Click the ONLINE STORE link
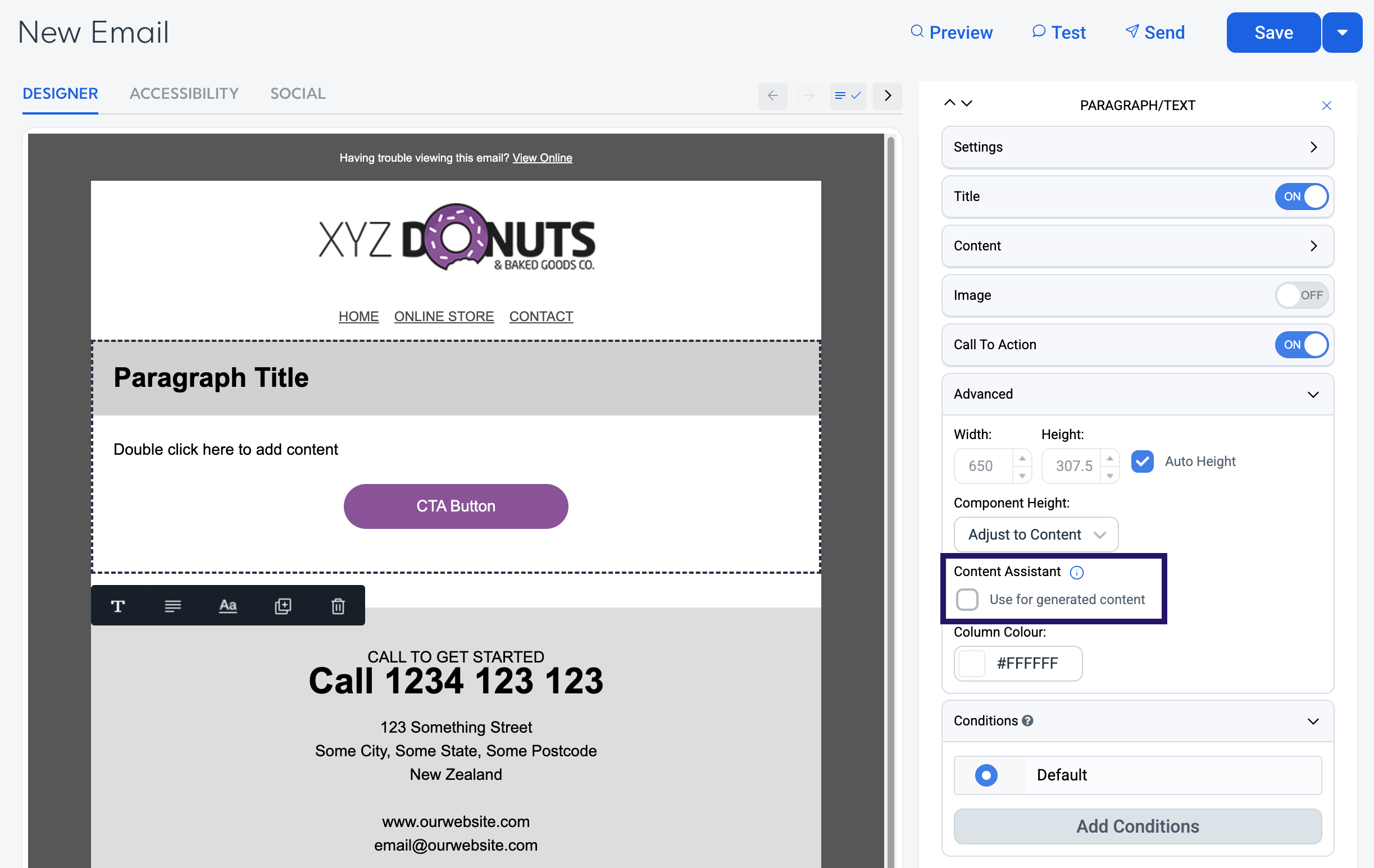 (443, 317)
